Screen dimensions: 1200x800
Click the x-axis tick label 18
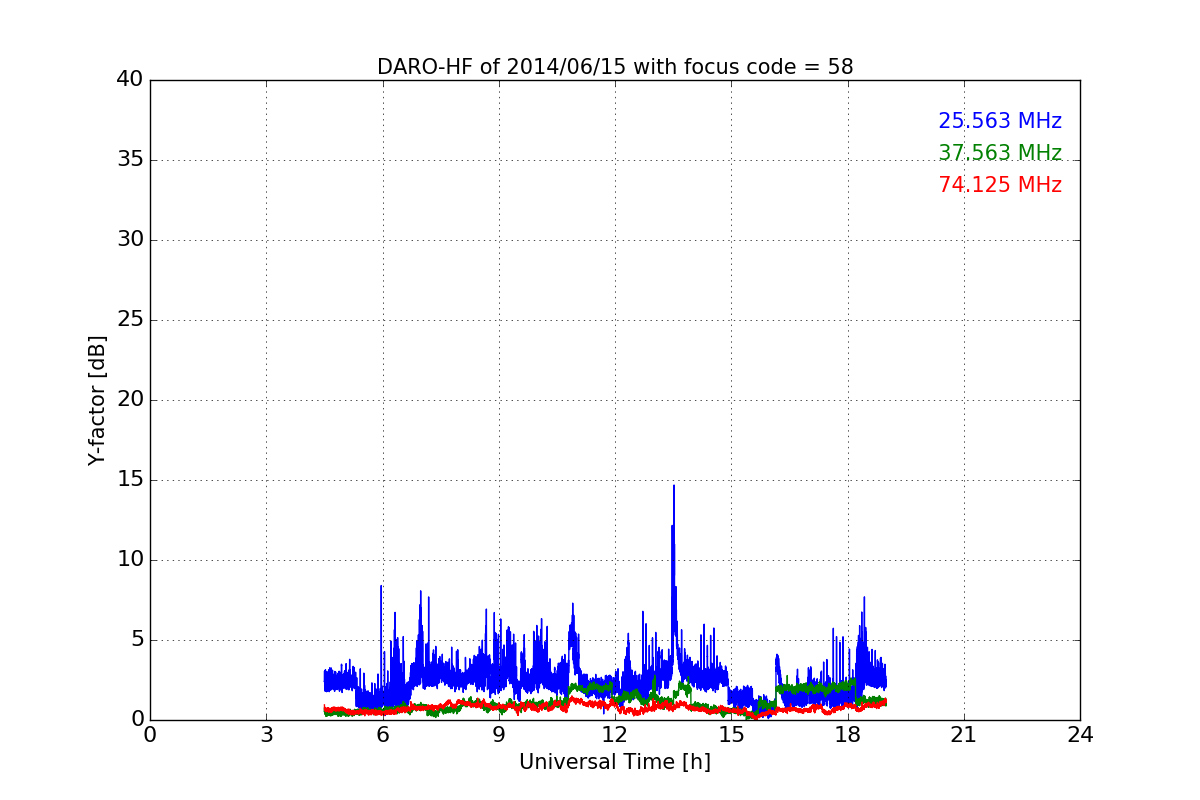848,735
